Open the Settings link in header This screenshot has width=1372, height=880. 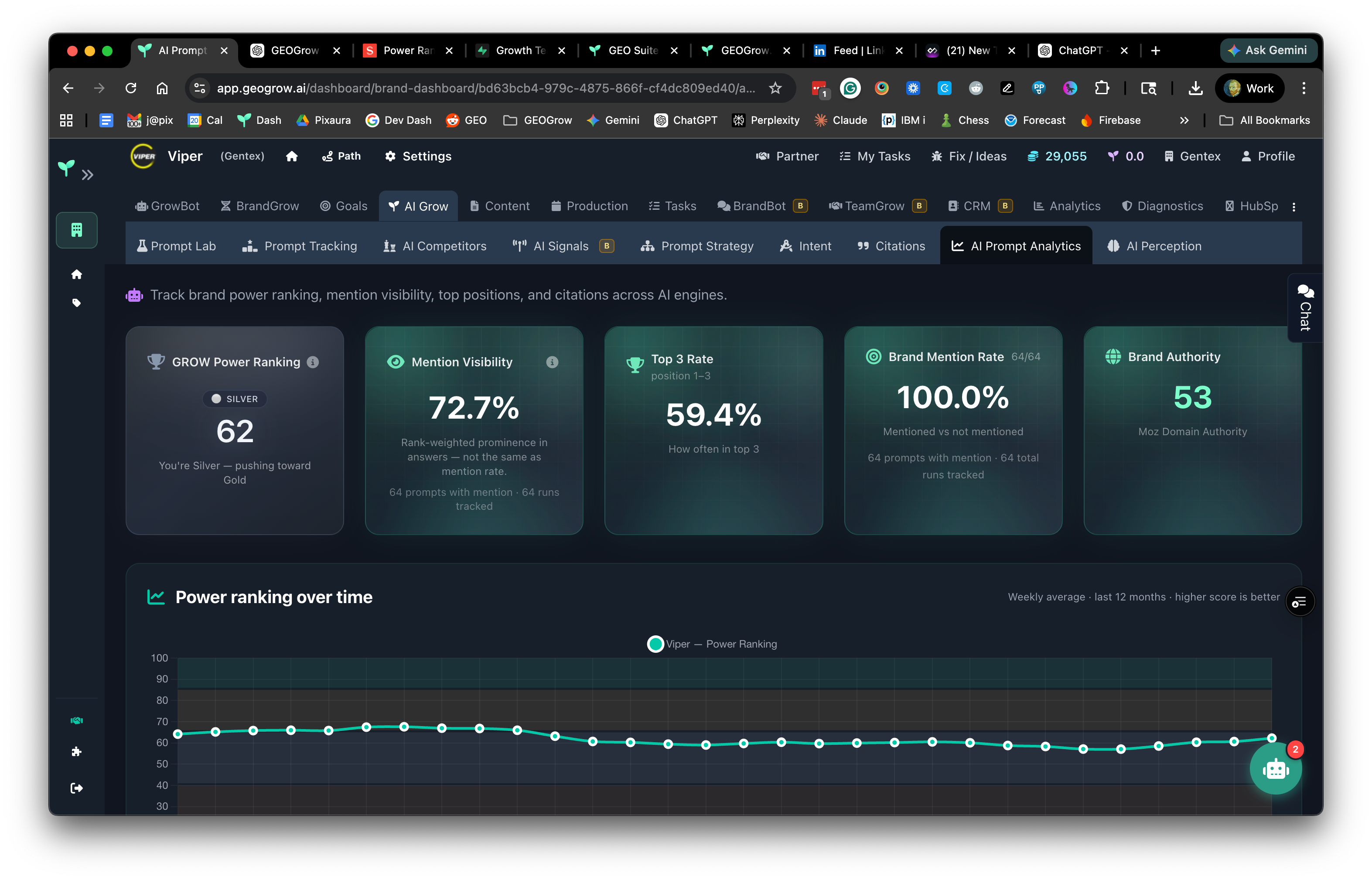pos(418,156)
